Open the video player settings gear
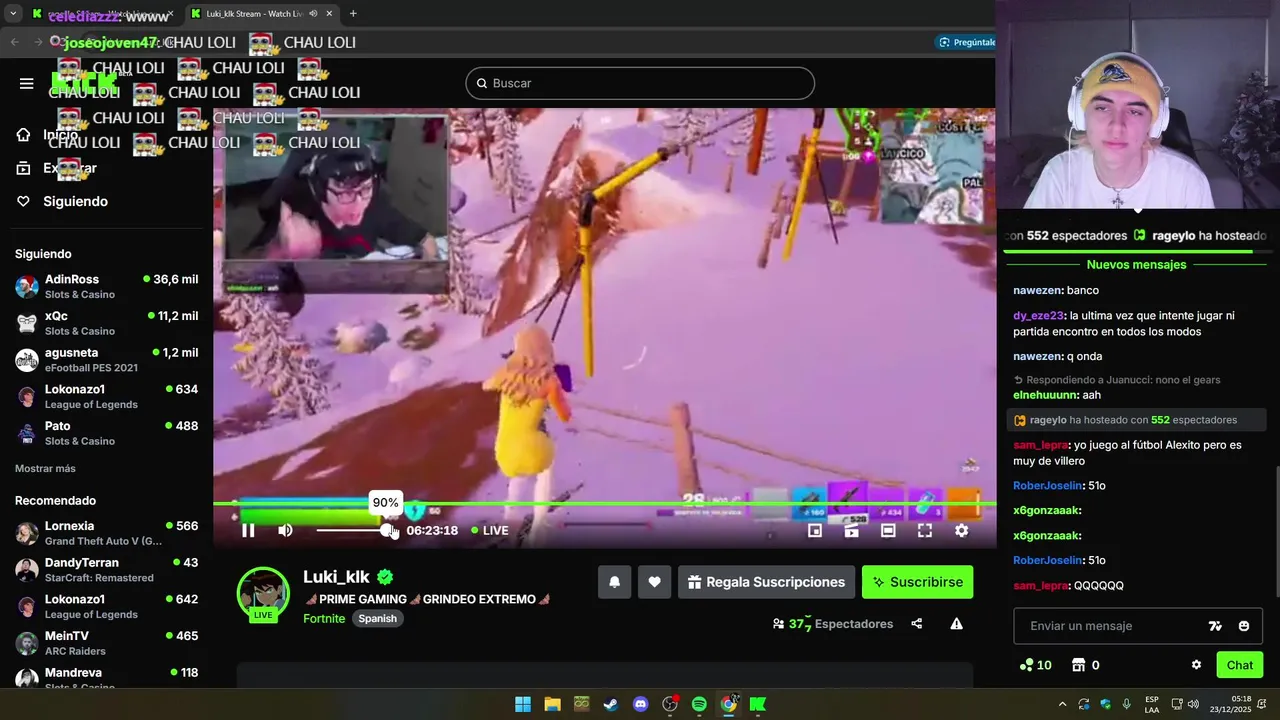 (x=961, y=531)
